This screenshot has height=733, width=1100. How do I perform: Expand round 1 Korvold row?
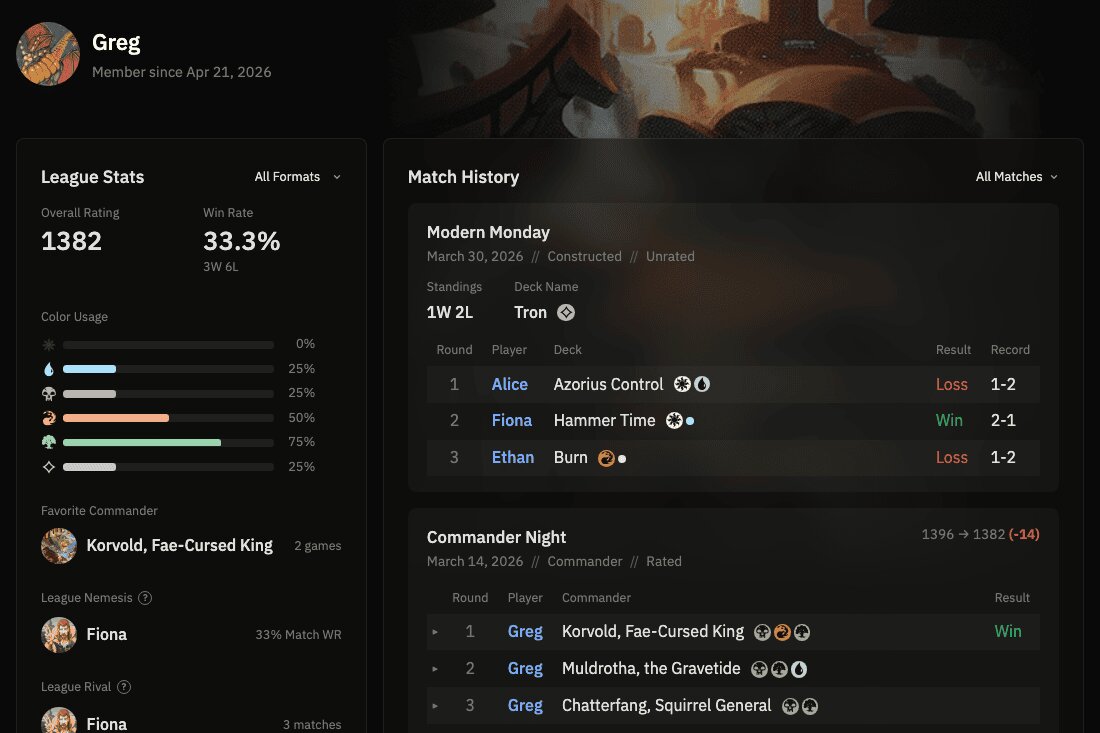click(435, 632)
